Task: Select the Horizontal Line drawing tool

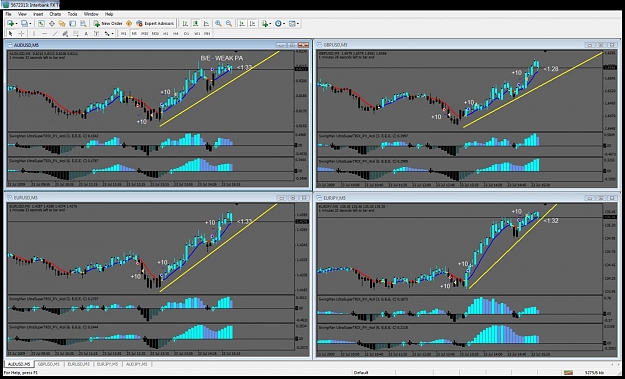Action: tap(45, 34)
